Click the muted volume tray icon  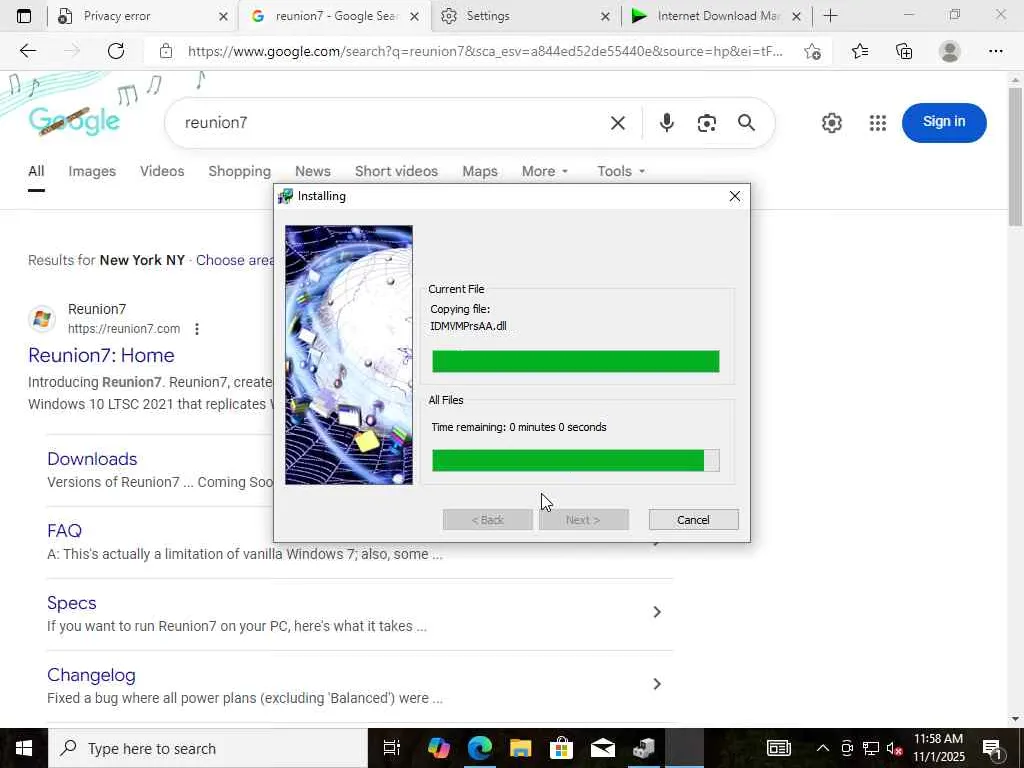coord(895,748)
